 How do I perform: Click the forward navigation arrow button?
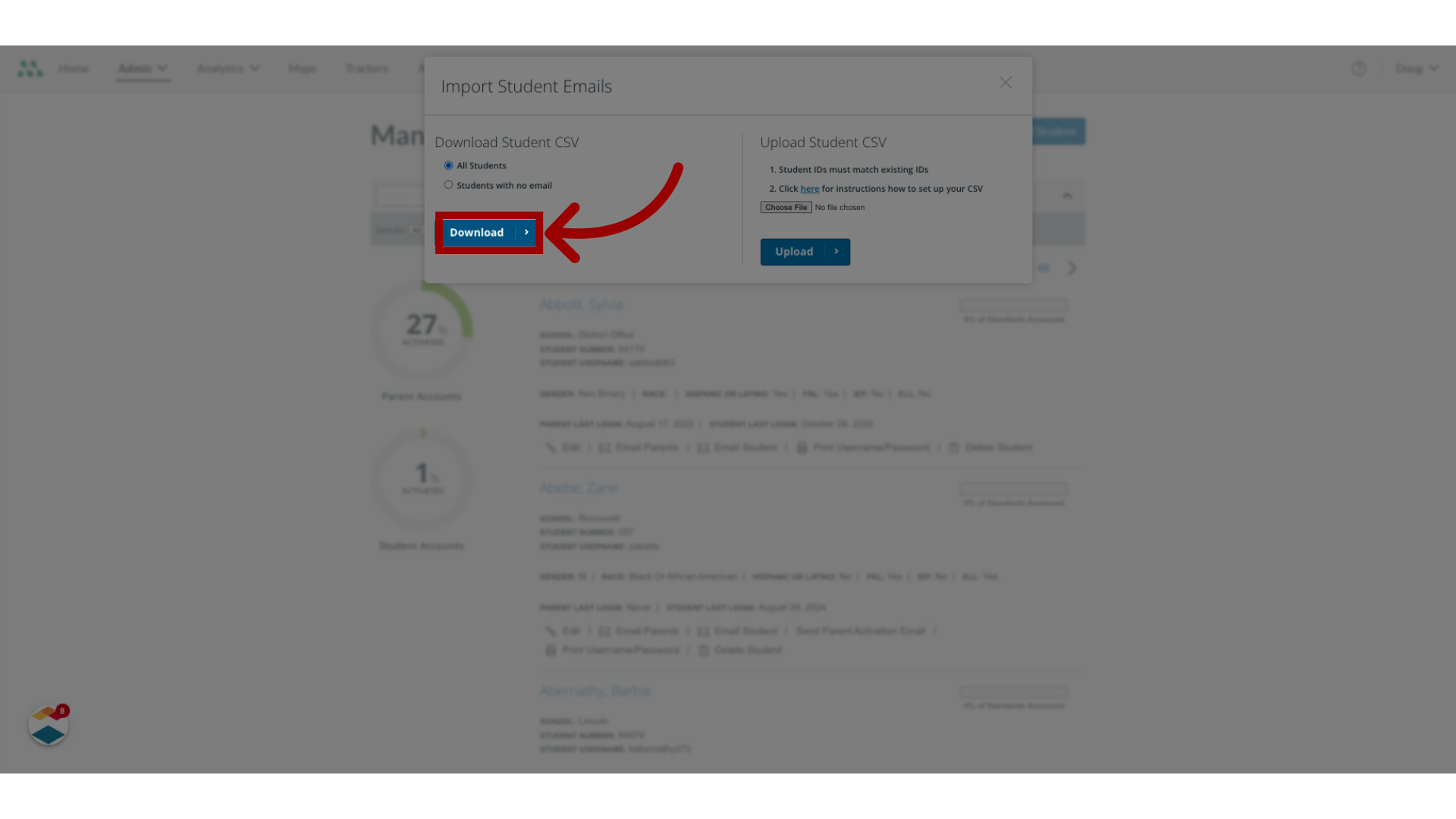point(1071,268)
